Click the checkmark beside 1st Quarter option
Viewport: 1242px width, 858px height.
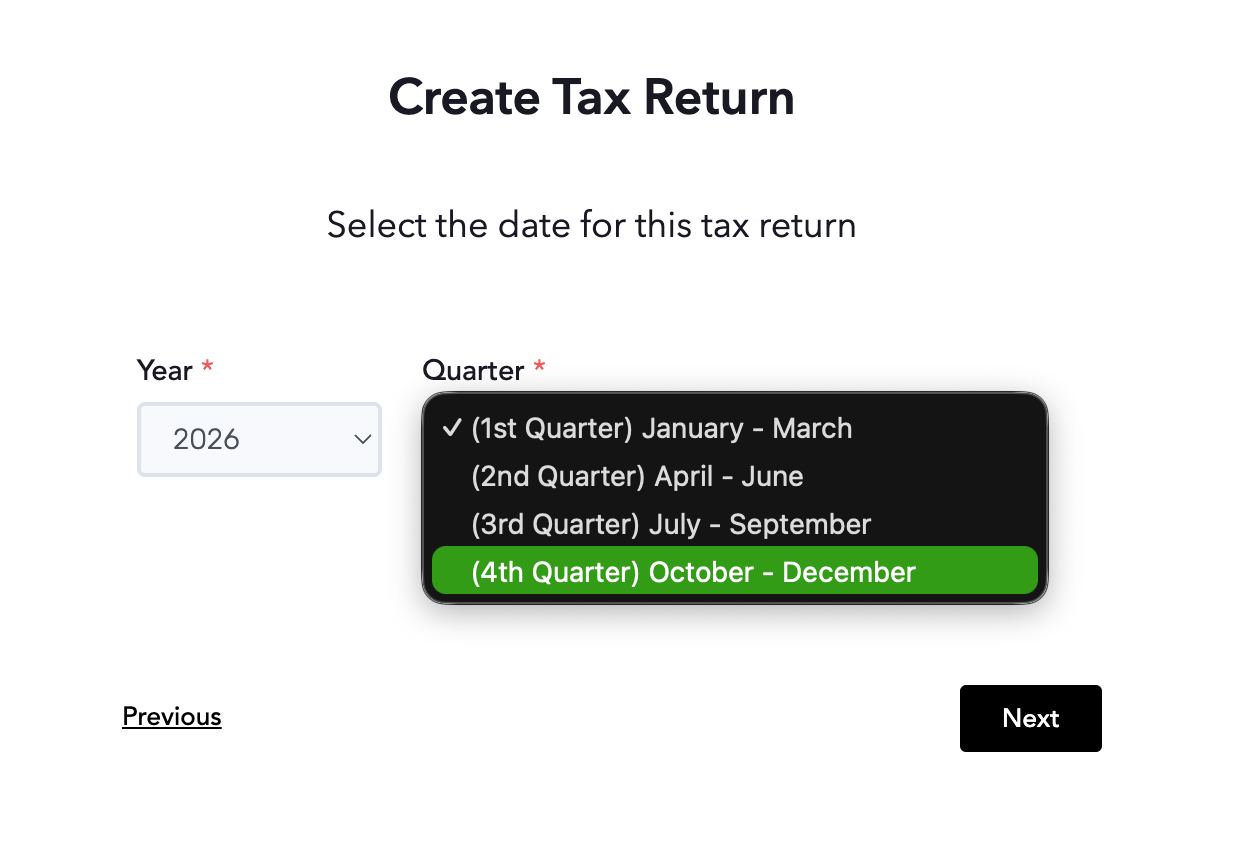450,428
